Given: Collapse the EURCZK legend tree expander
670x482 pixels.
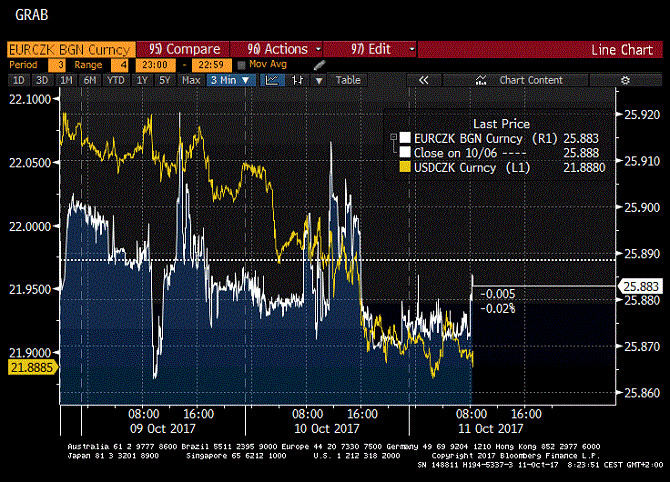Looking at the screenshot, I should coord(394,138).
